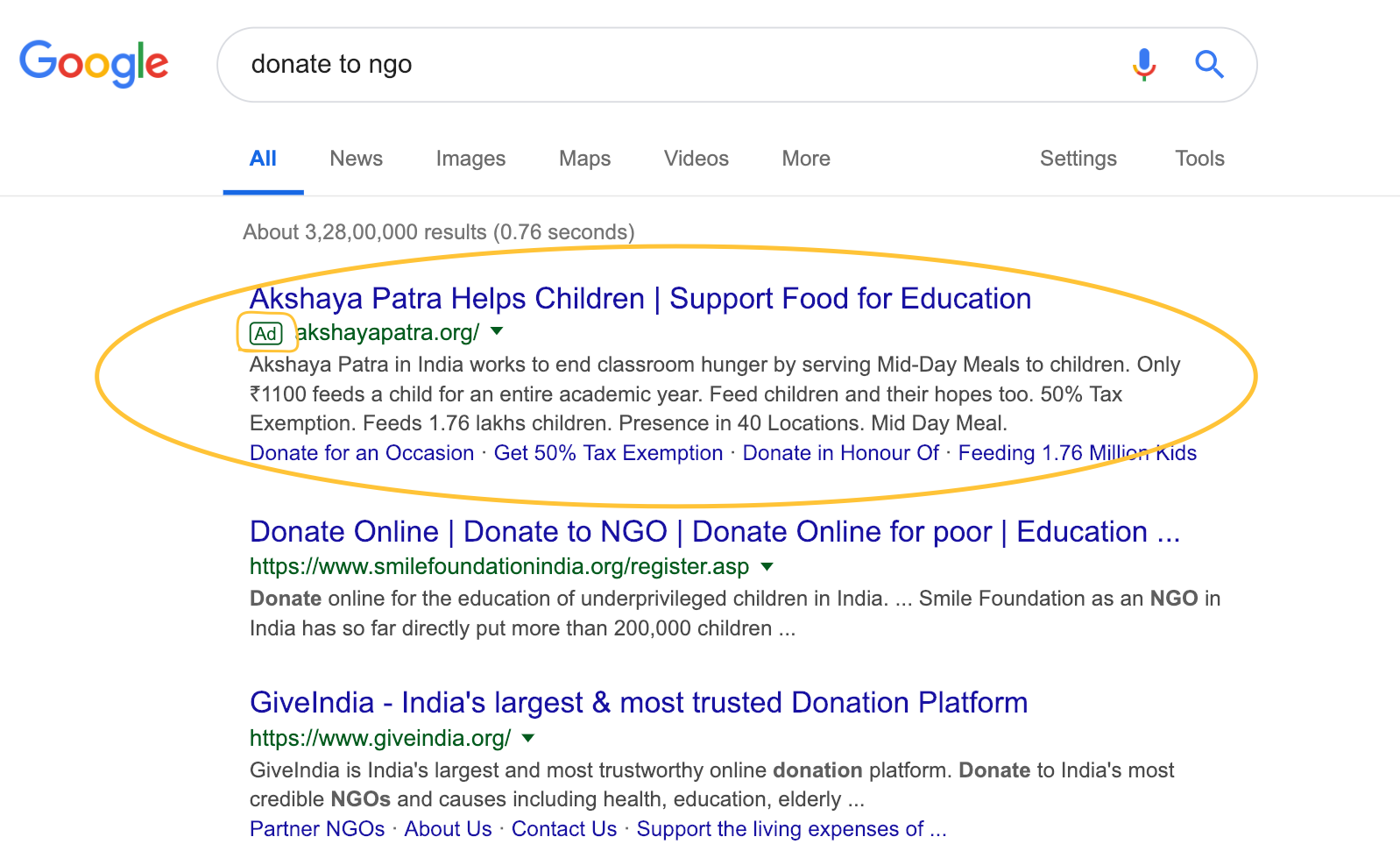Open the "Donate for an Occasion" sitelink
The height and width of the screenshot is (844, 1400).
pyautogui.click(x=362, y=453)
